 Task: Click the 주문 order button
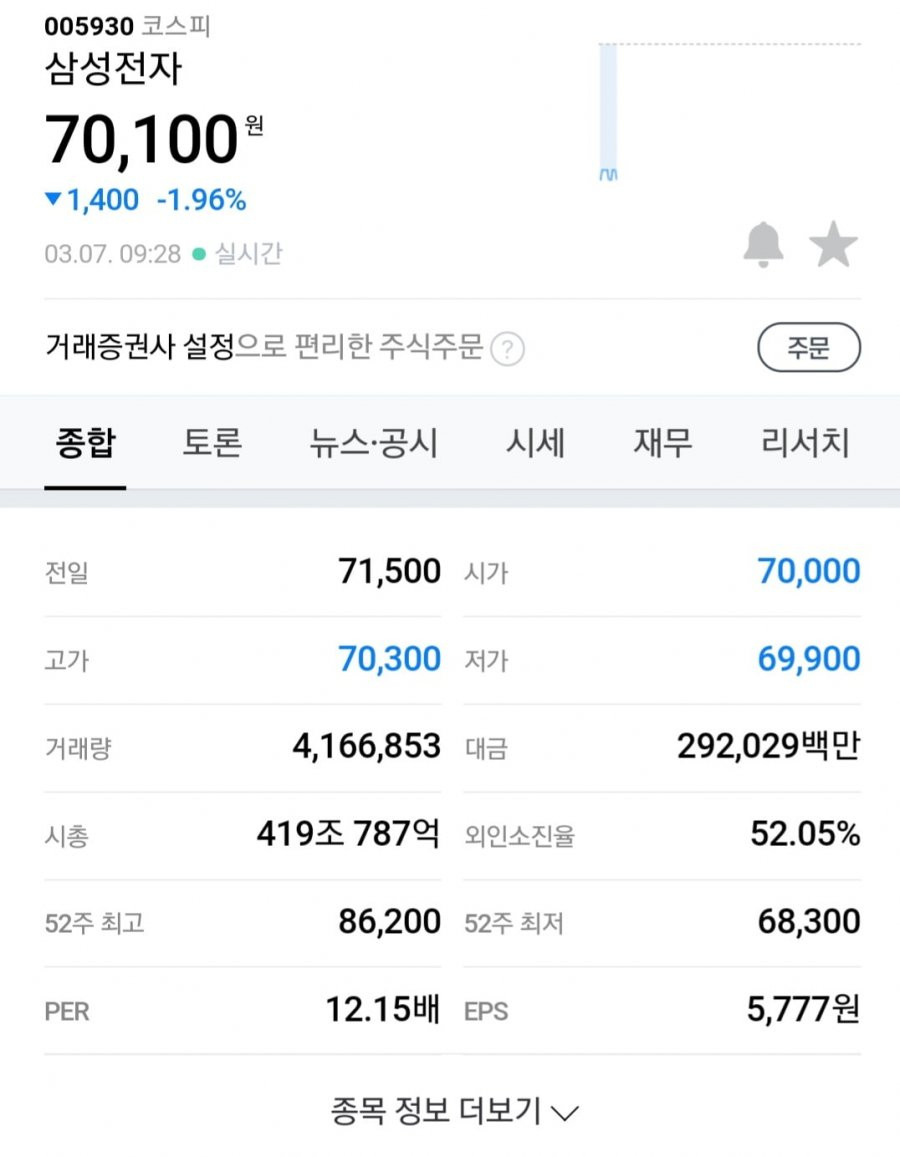(x=809, y=347)
